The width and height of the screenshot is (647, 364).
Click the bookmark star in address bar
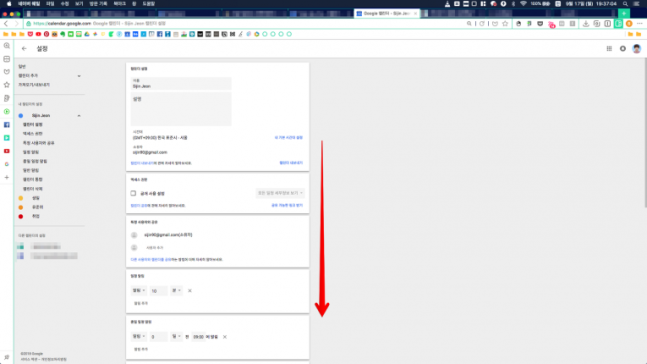pos(505,24)
